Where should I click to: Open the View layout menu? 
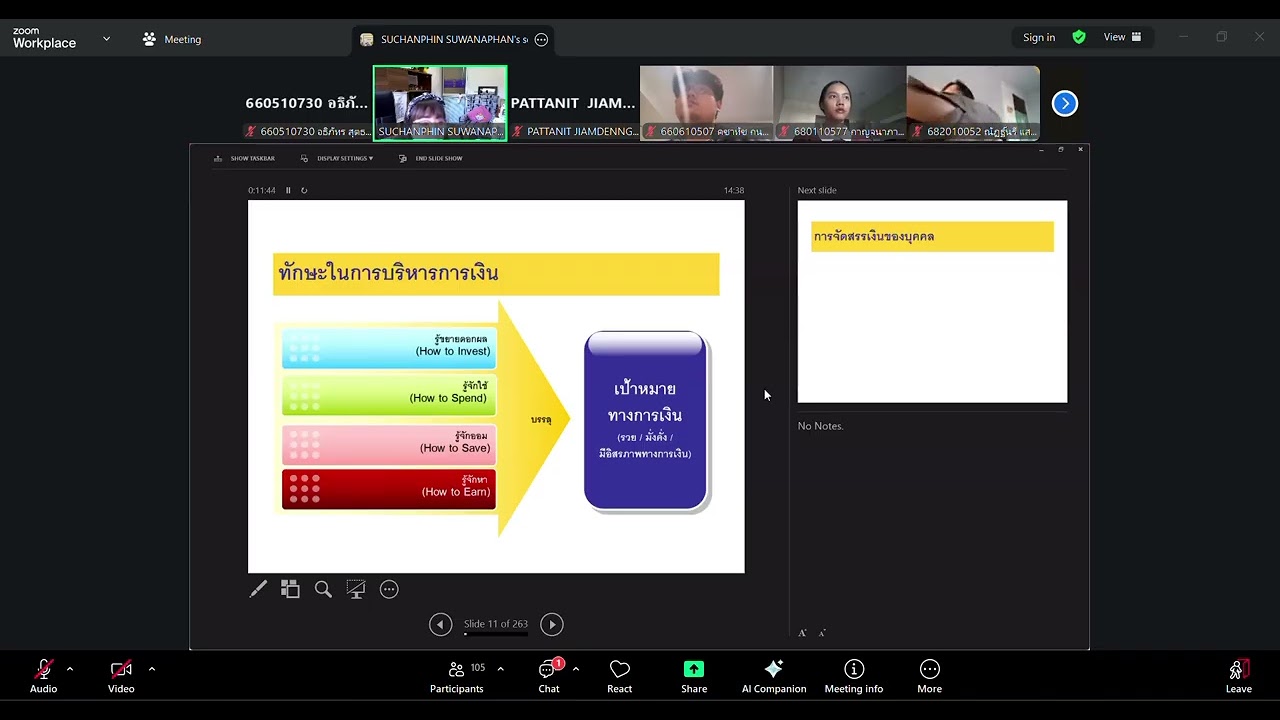click(x=1122, y=37)
